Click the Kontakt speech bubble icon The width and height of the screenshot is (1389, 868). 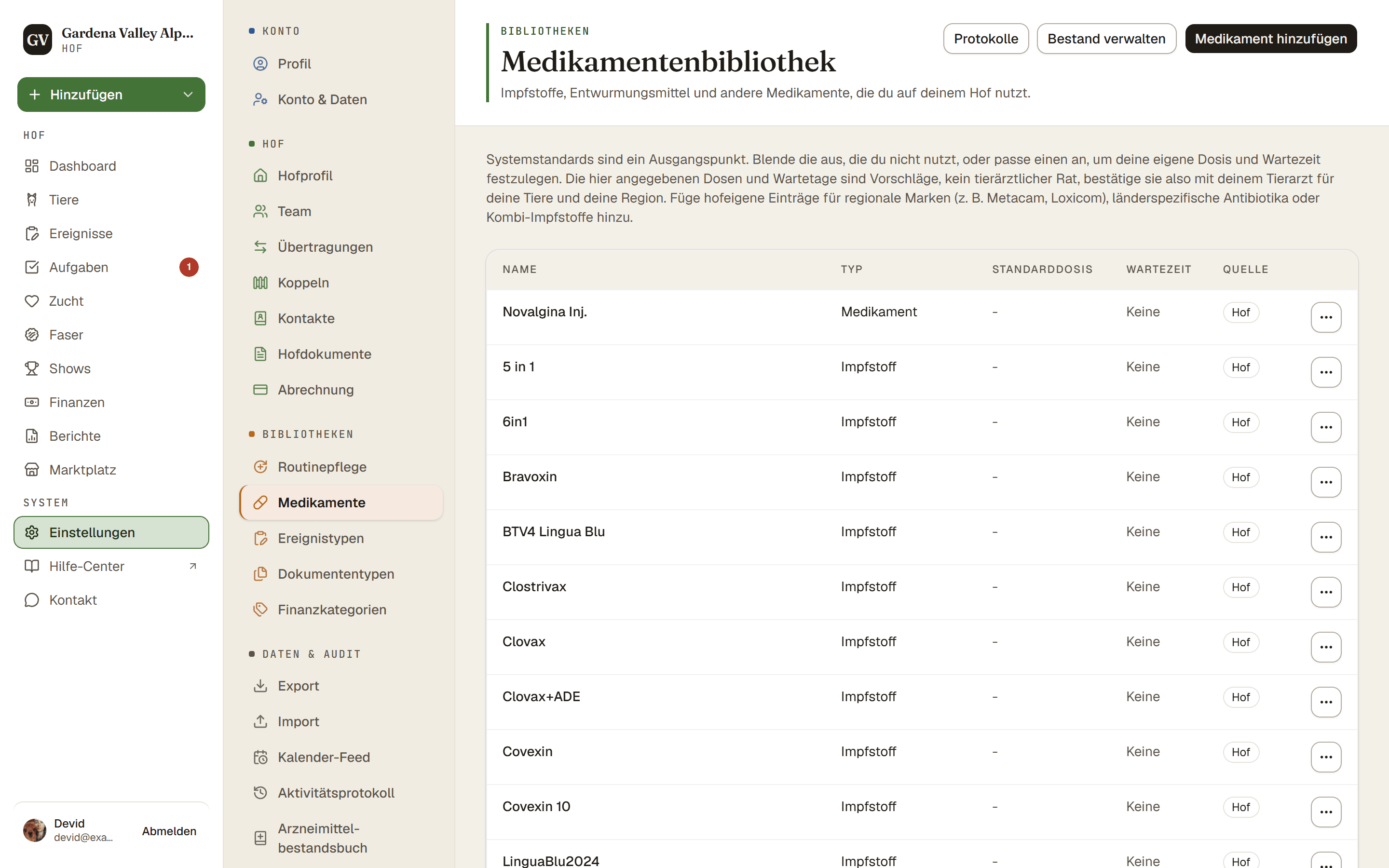(x=31, y=600)
